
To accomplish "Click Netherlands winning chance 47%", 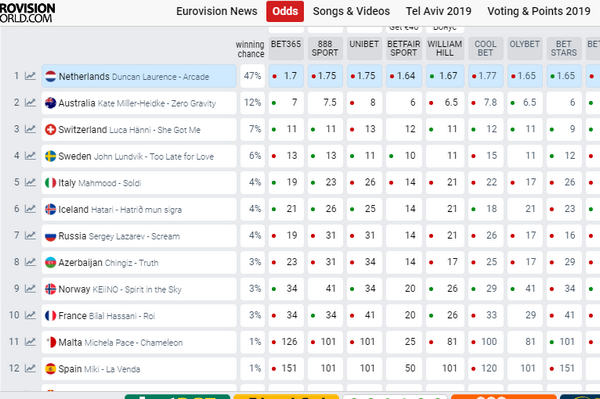I will (253, 76).
